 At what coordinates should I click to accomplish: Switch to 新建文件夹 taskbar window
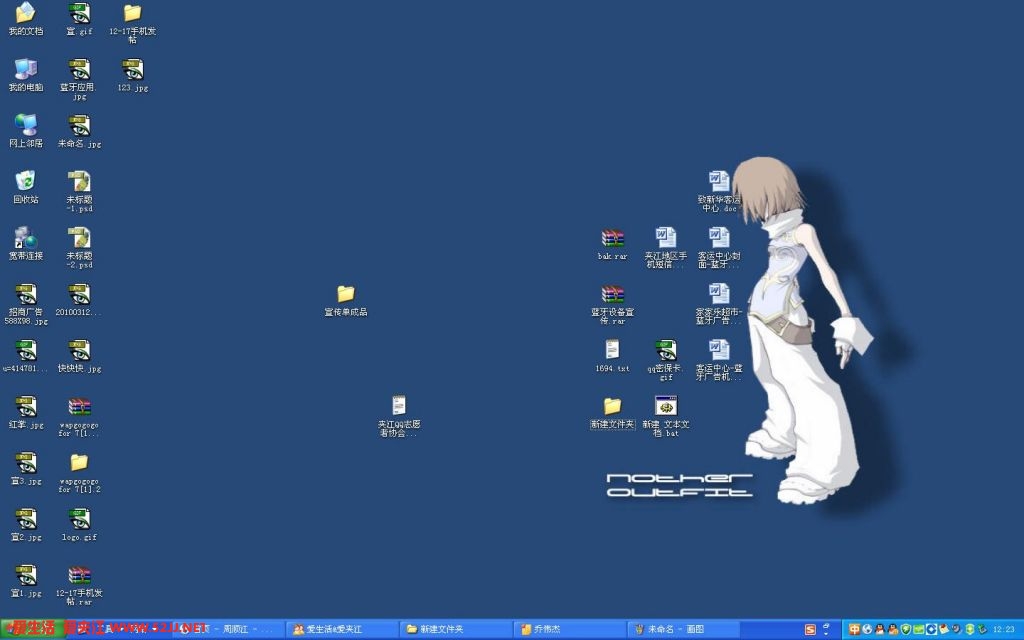pyautogui.click(x=456, y=629)
